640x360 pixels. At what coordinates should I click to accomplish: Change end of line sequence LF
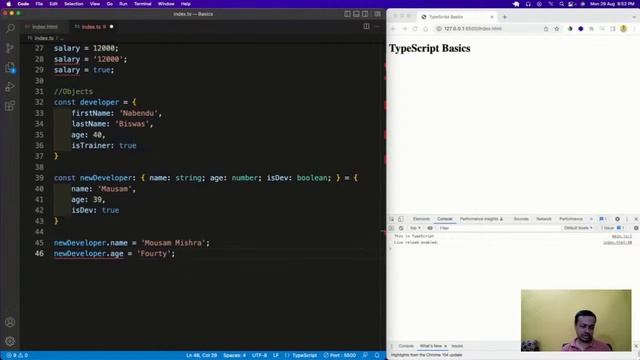point(276,356)
